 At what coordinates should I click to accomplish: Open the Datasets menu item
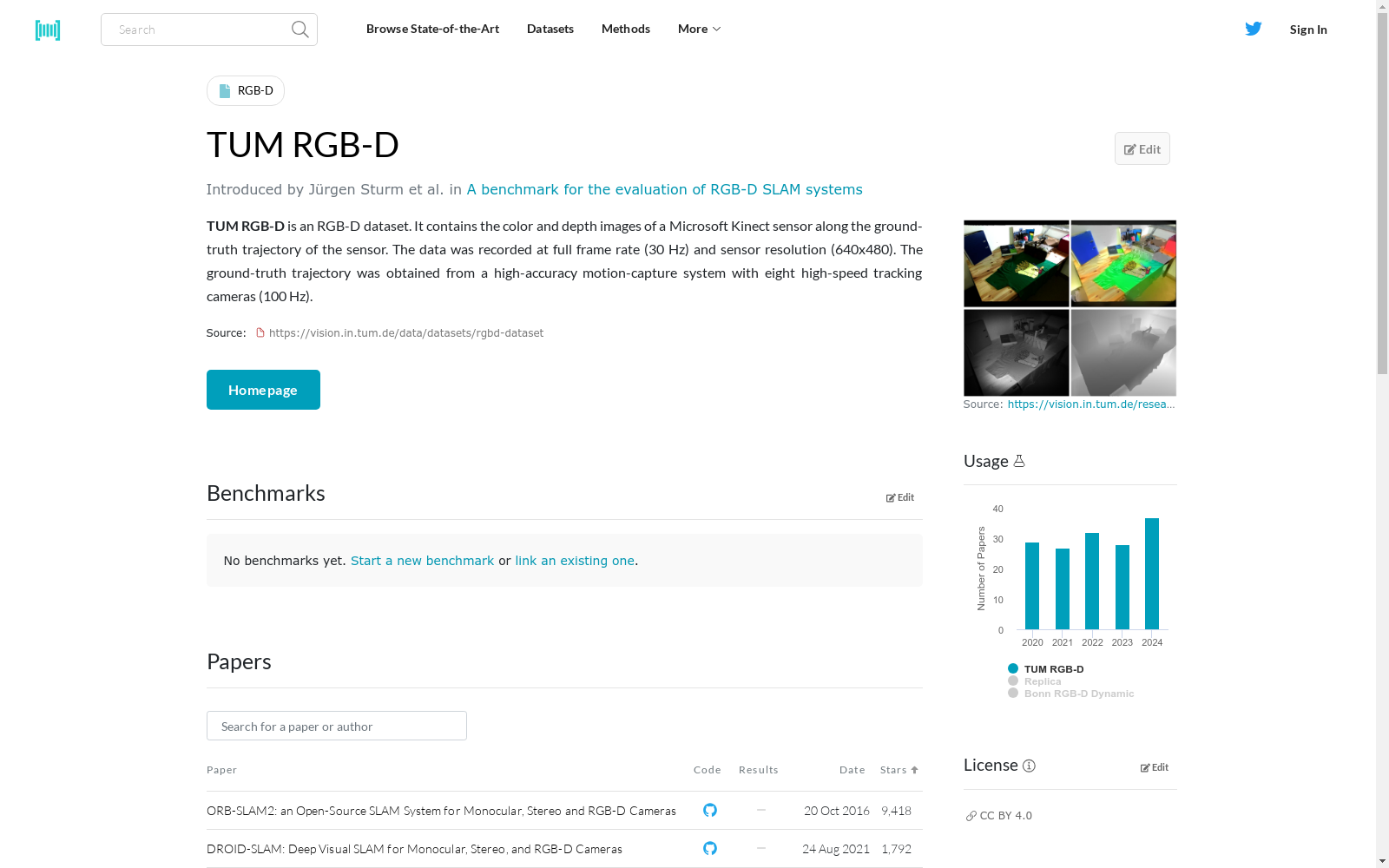550,29
